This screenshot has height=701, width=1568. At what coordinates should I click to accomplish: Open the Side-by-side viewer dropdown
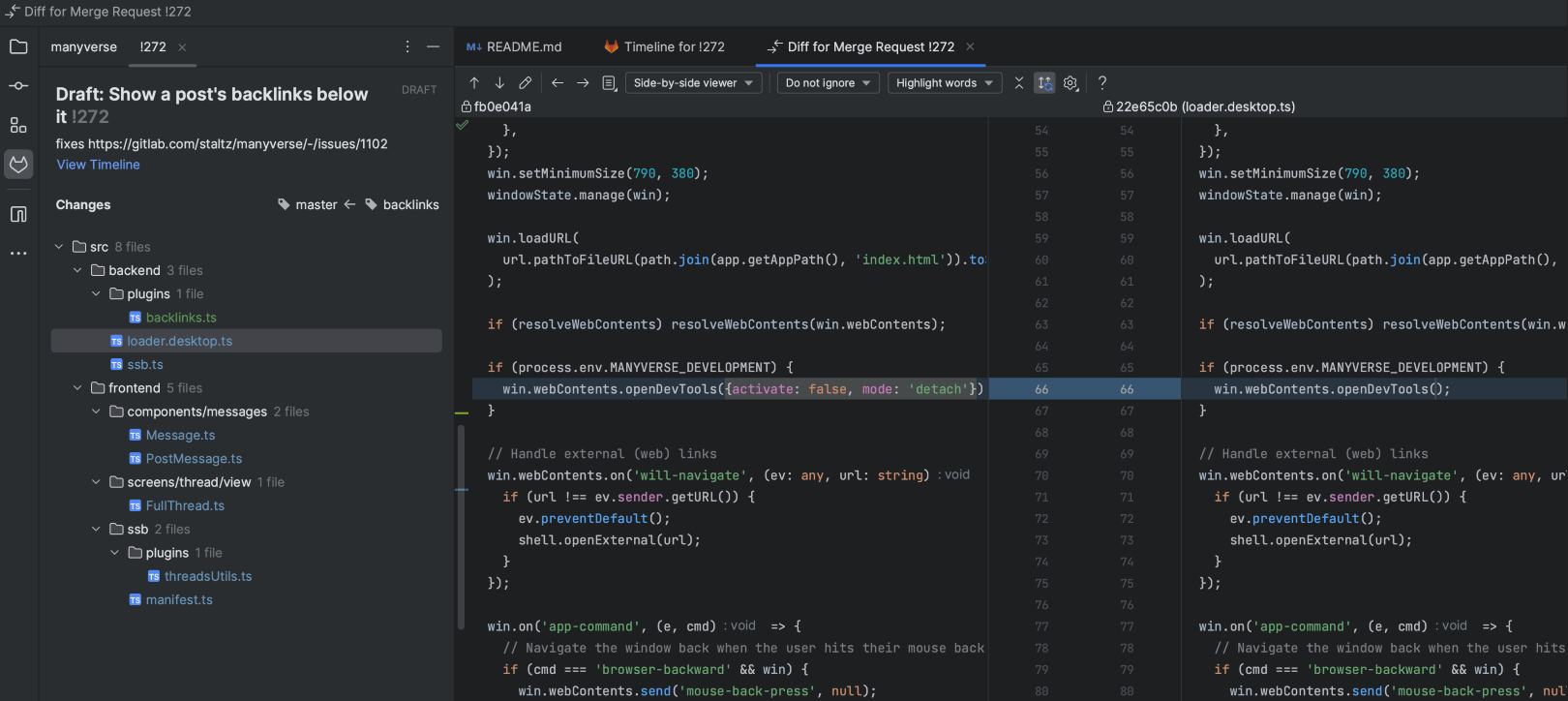click(x=693, y=83)
